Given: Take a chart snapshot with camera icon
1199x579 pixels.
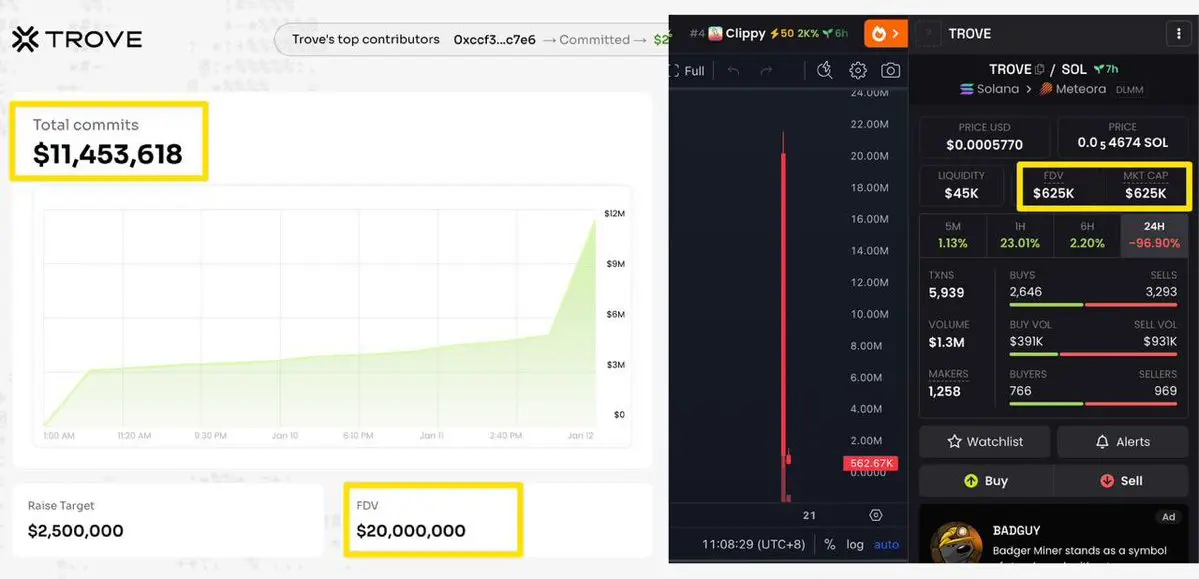Looking at the screenshot, I should [890, 71].
